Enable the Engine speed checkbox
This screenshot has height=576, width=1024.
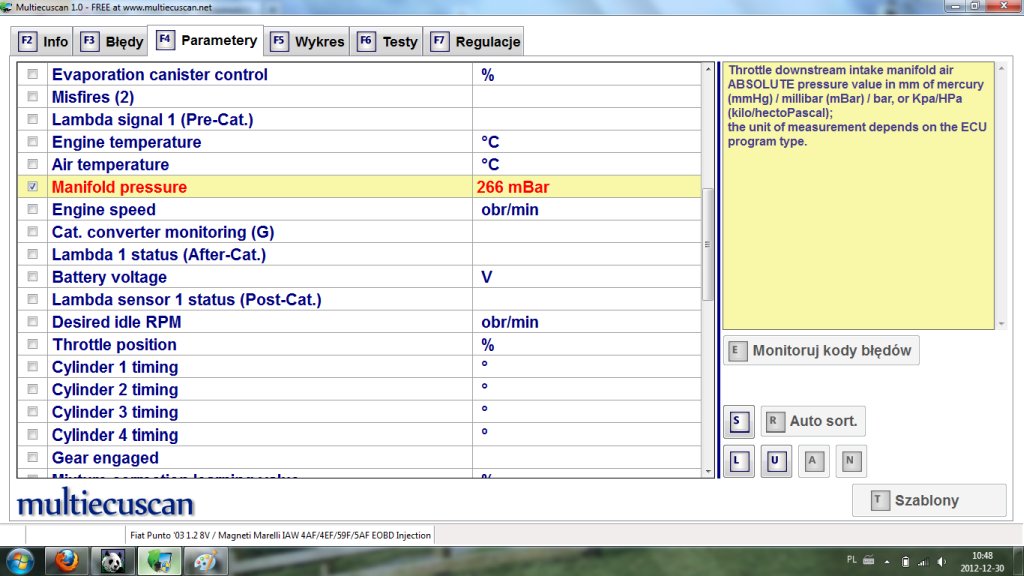33,210
